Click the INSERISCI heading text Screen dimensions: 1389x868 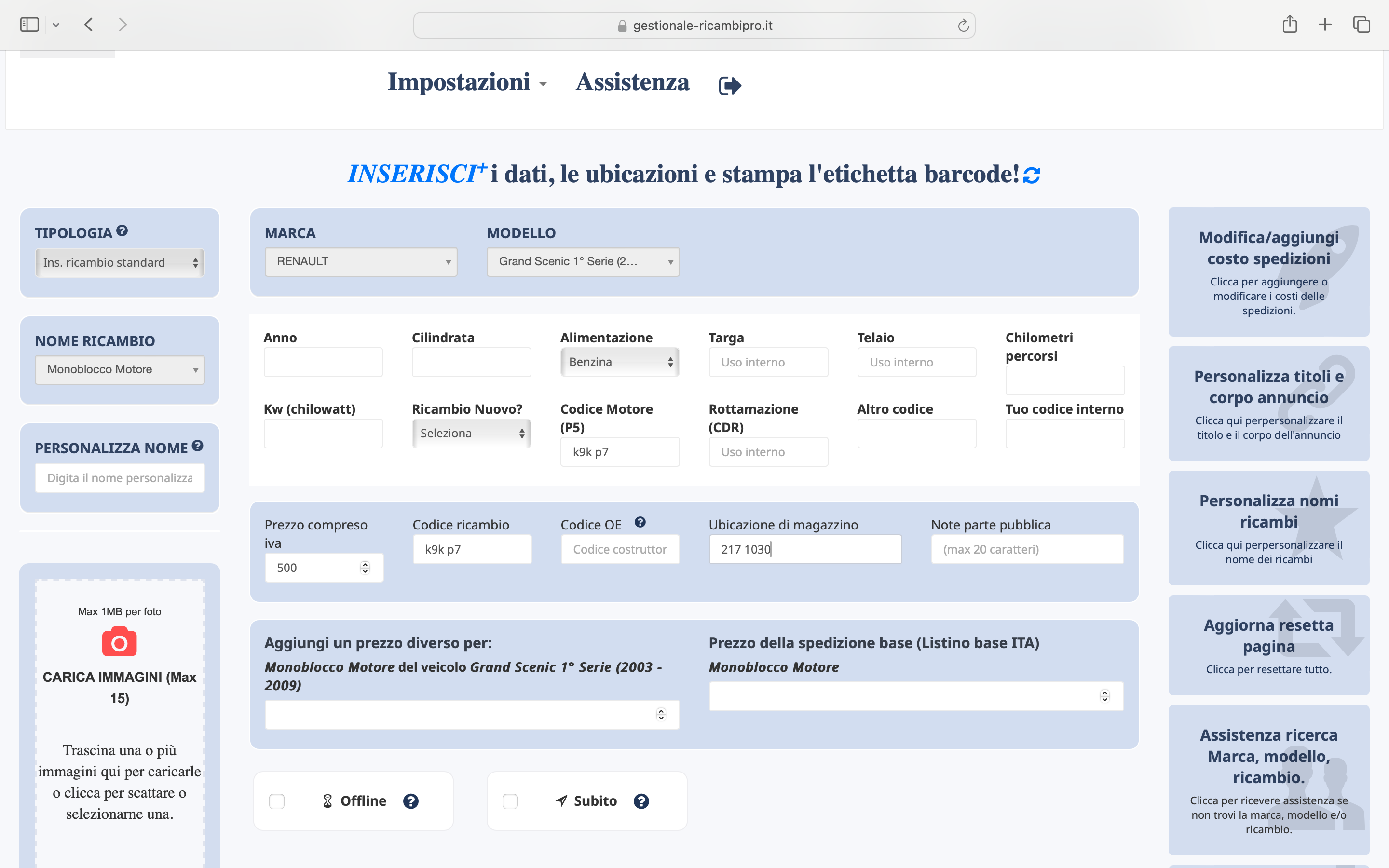[x=417, y=174]
